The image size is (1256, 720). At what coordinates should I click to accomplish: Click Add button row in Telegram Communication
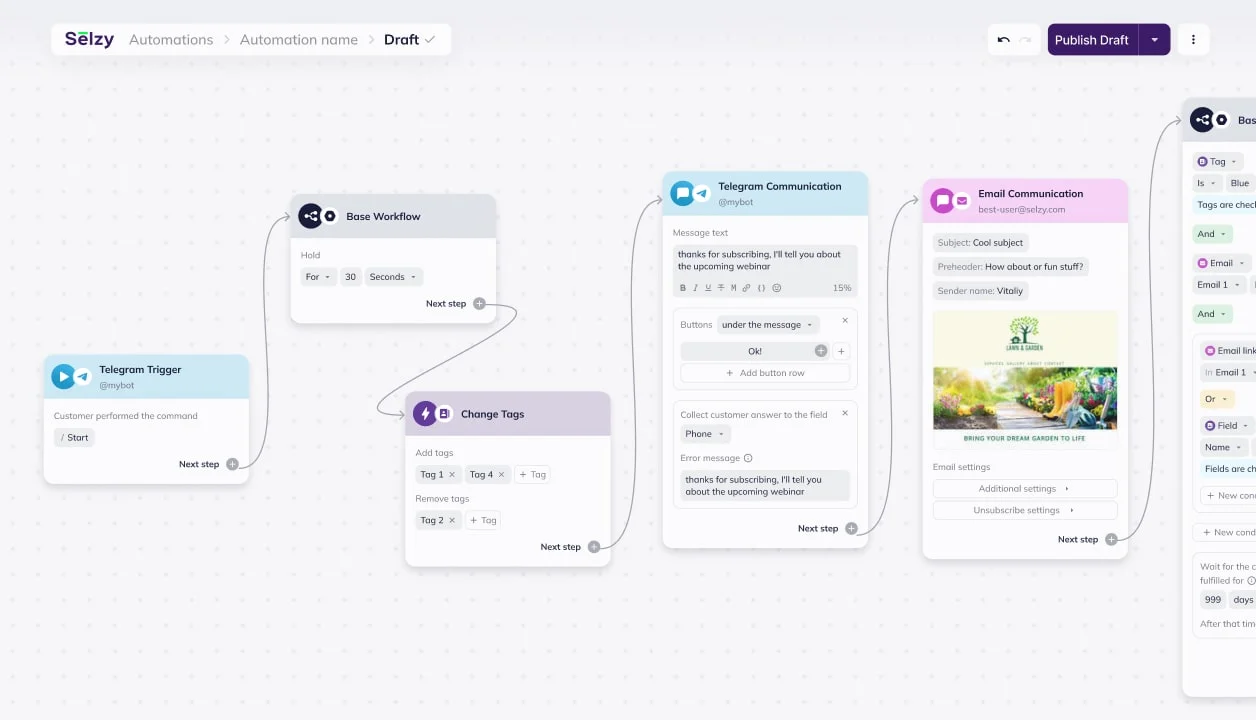click(x=764, y=372)
